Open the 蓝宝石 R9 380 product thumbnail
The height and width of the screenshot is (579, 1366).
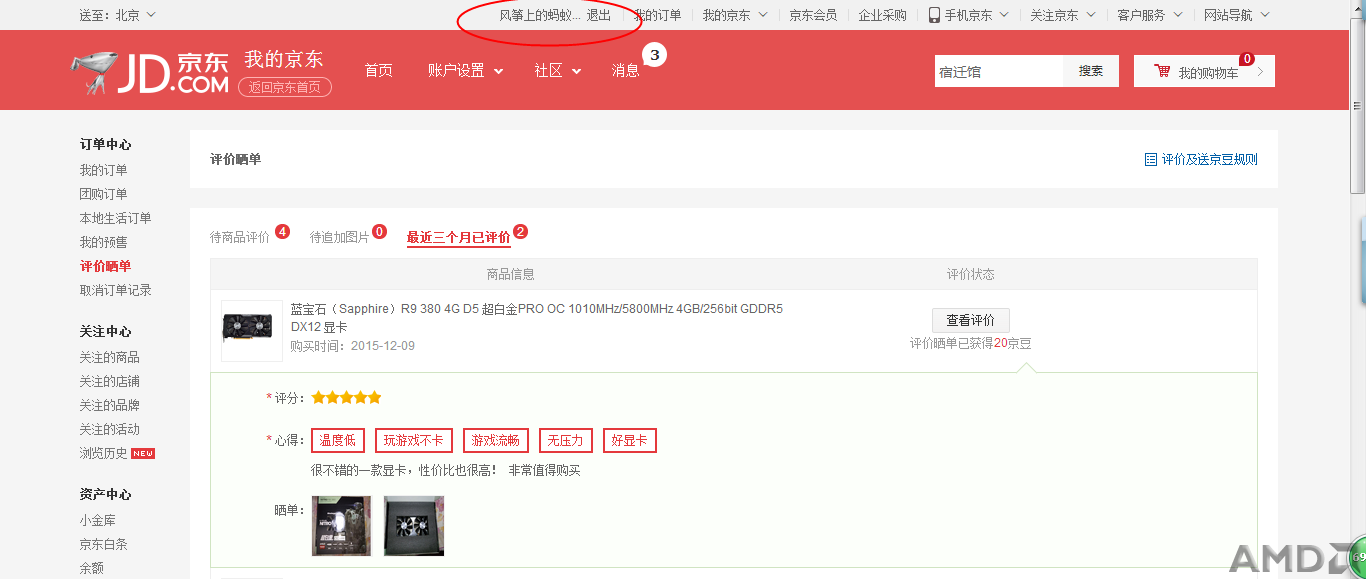tap(252, 330)
